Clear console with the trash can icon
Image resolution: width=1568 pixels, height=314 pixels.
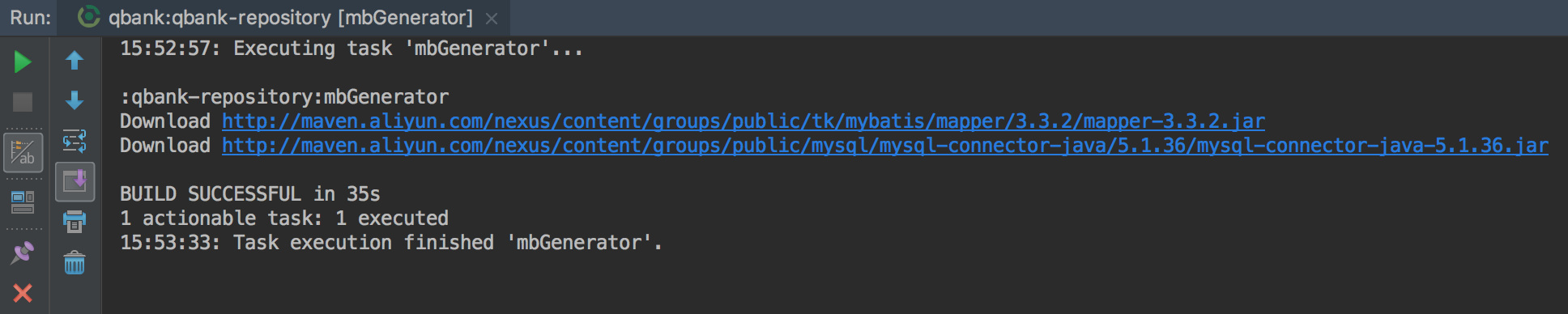point(75,262)
